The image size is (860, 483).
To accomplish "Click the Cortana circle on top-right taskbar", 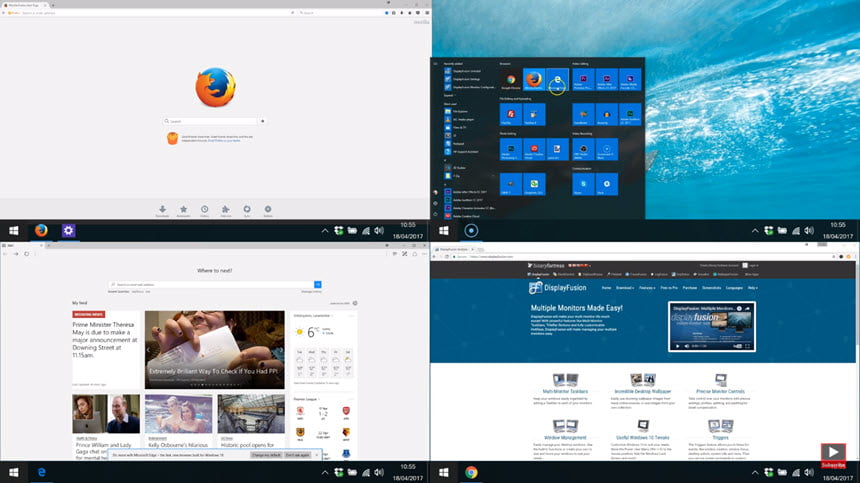I will (x=471, y=231).
